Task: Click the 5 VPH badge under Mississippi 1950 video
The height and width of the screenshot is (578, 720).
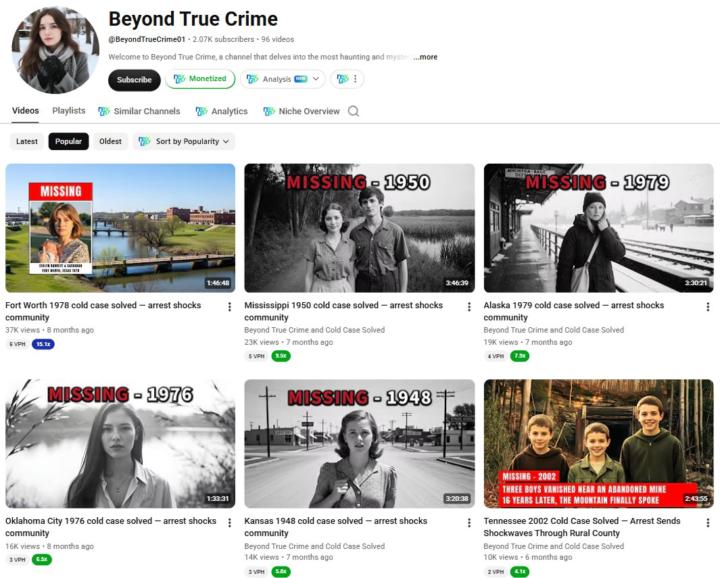Action: pyautogui.click(x=256, y=356)
